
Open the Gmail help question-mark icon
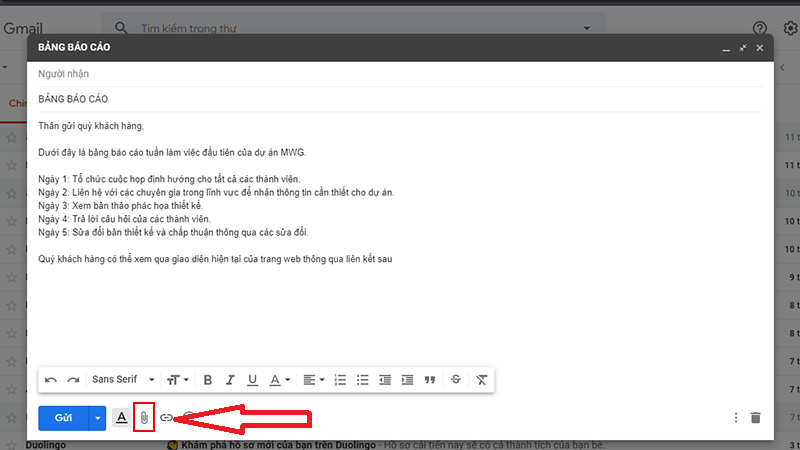point(760,28)
